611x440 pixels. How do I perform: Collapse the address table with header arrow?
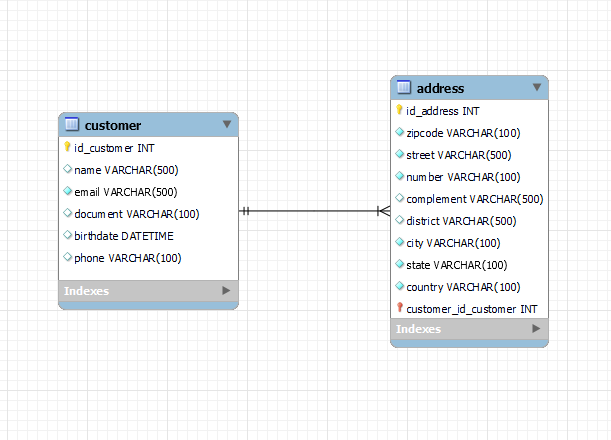(x=537, y=87)
